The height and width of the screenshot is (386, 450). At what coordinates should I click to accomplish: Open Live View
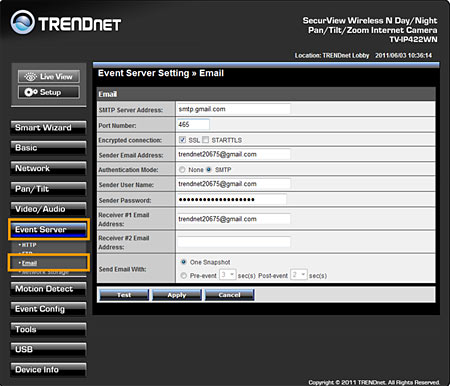pos(49,76)
